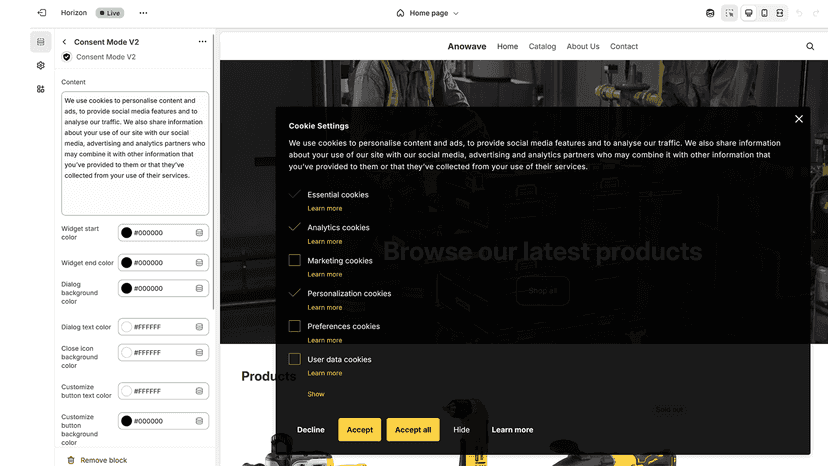Open the Catalog menu item
Screen dimensions: 828x466
542,46
